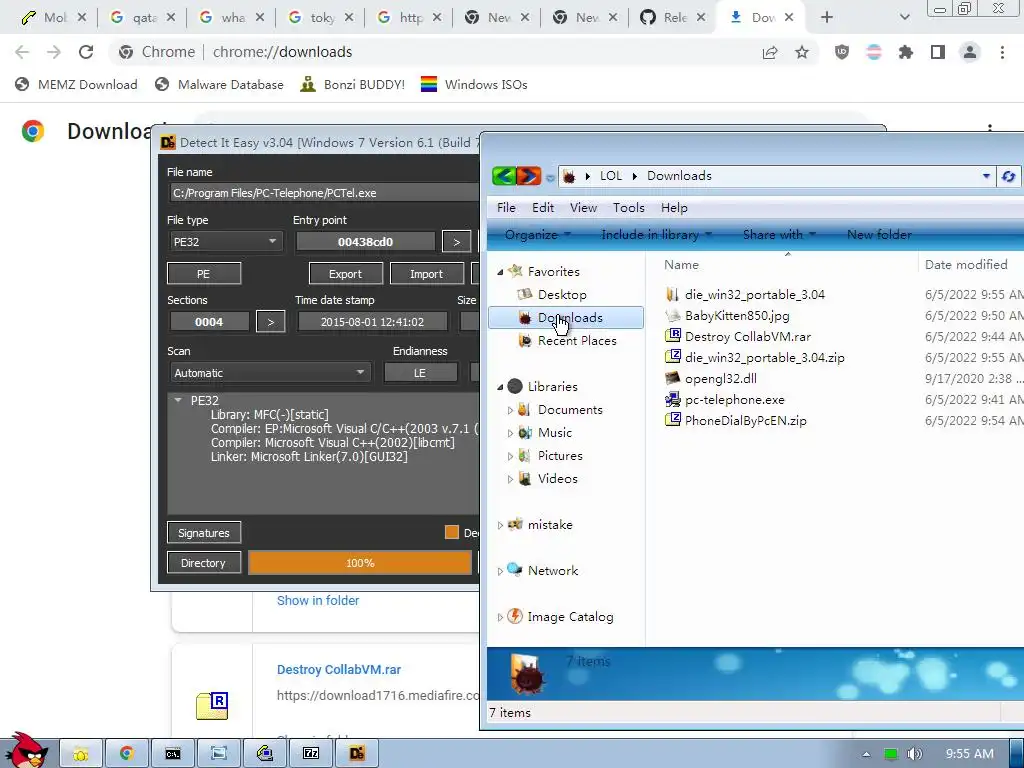Open Bonzi BUDDY! bookmark
Screen dimensions: 1024x768
353,84
